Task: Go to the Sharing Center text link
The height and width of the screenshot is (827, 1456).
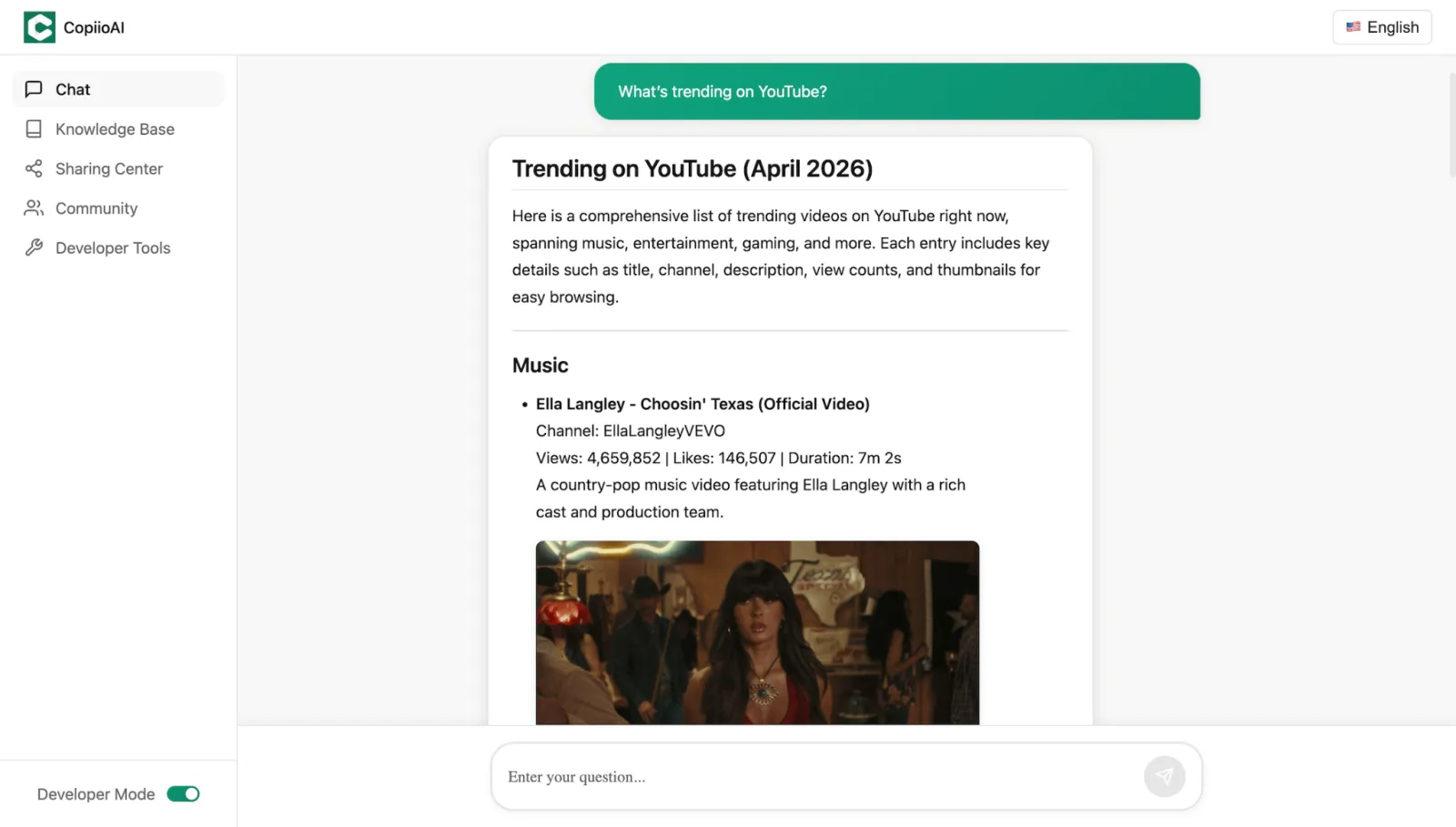Action: point(109,168)
